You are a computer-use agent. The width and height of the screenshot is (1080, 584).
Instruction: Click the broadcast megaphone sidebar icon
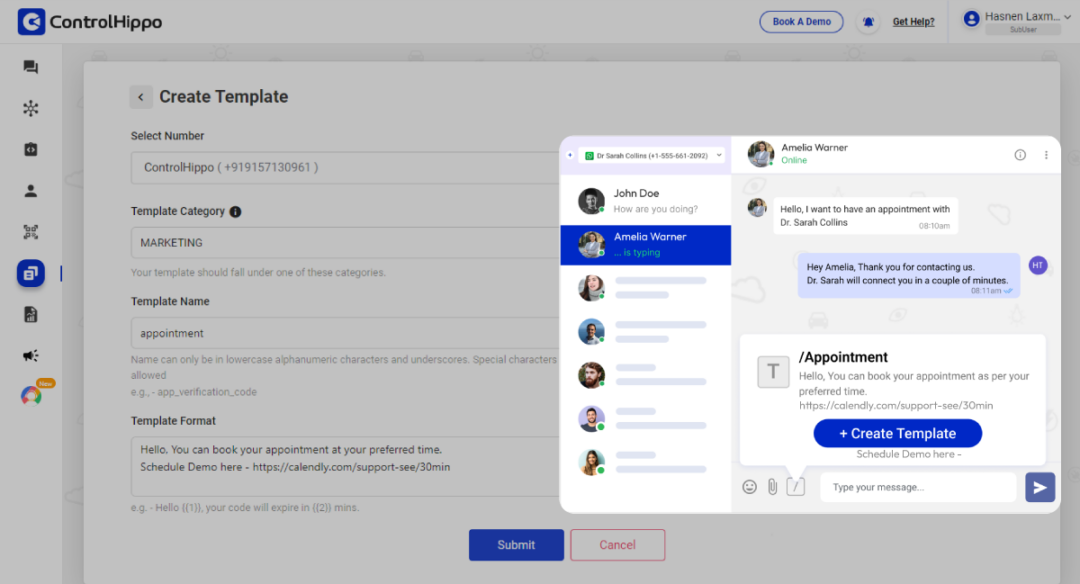[x=30, y=355]
